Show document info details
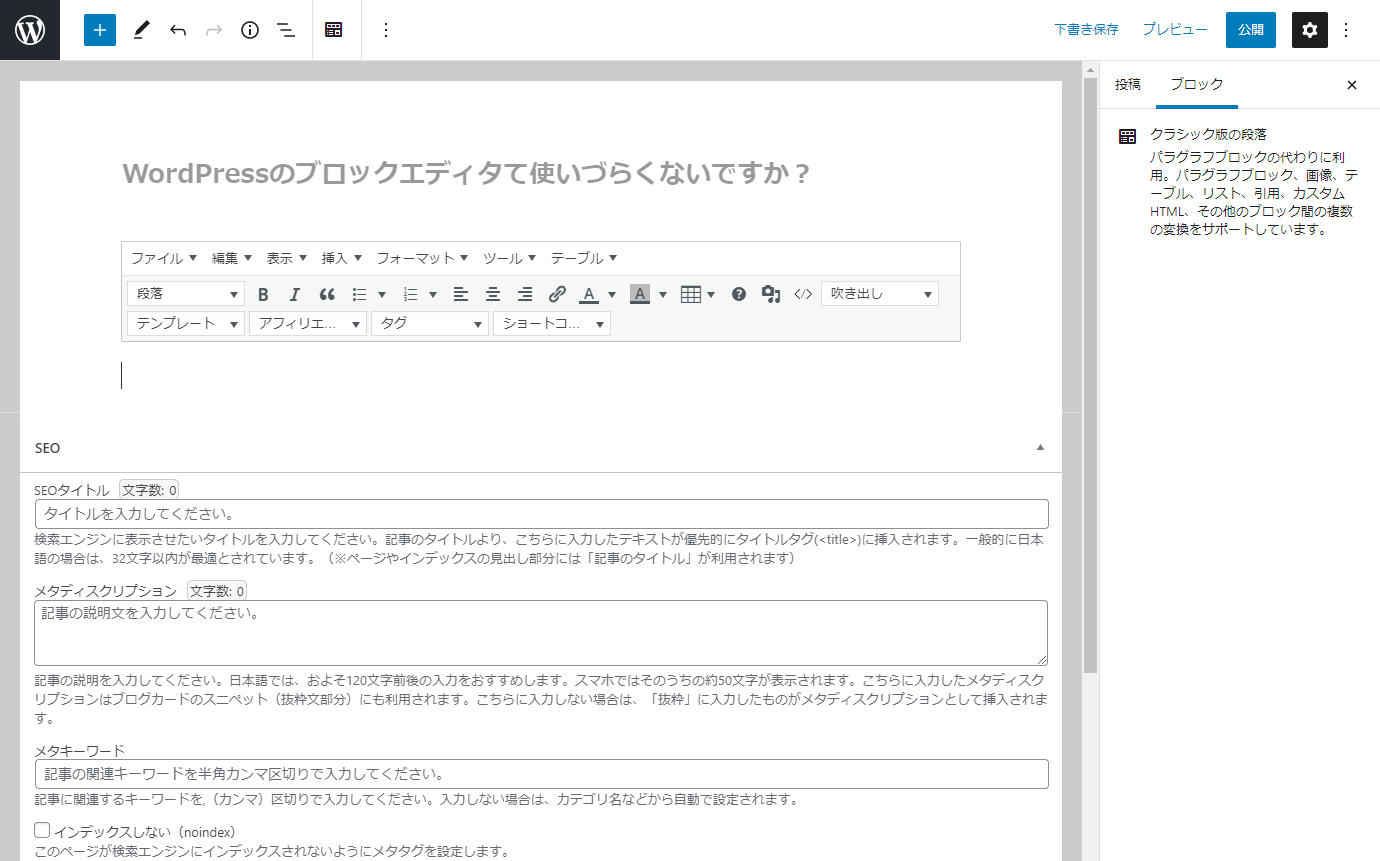The width and height of the screenshot is (1380, 861). [x=250, y=30]
